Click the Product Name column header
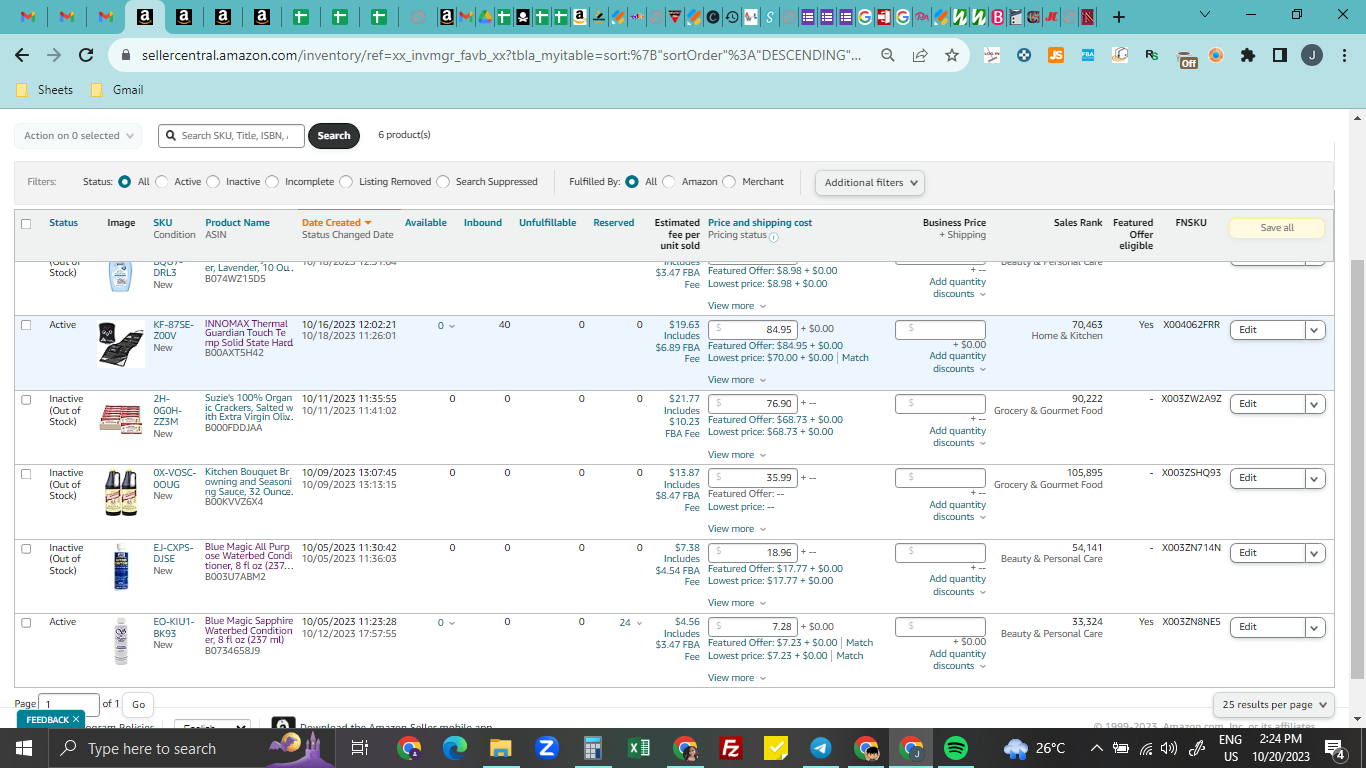The image size is (1366, 768). click(x=237, y=223)
